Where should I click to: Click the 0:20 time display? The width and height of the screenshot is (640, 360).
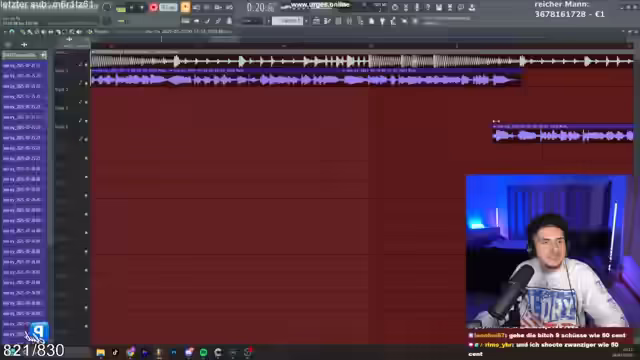(260, 7)
